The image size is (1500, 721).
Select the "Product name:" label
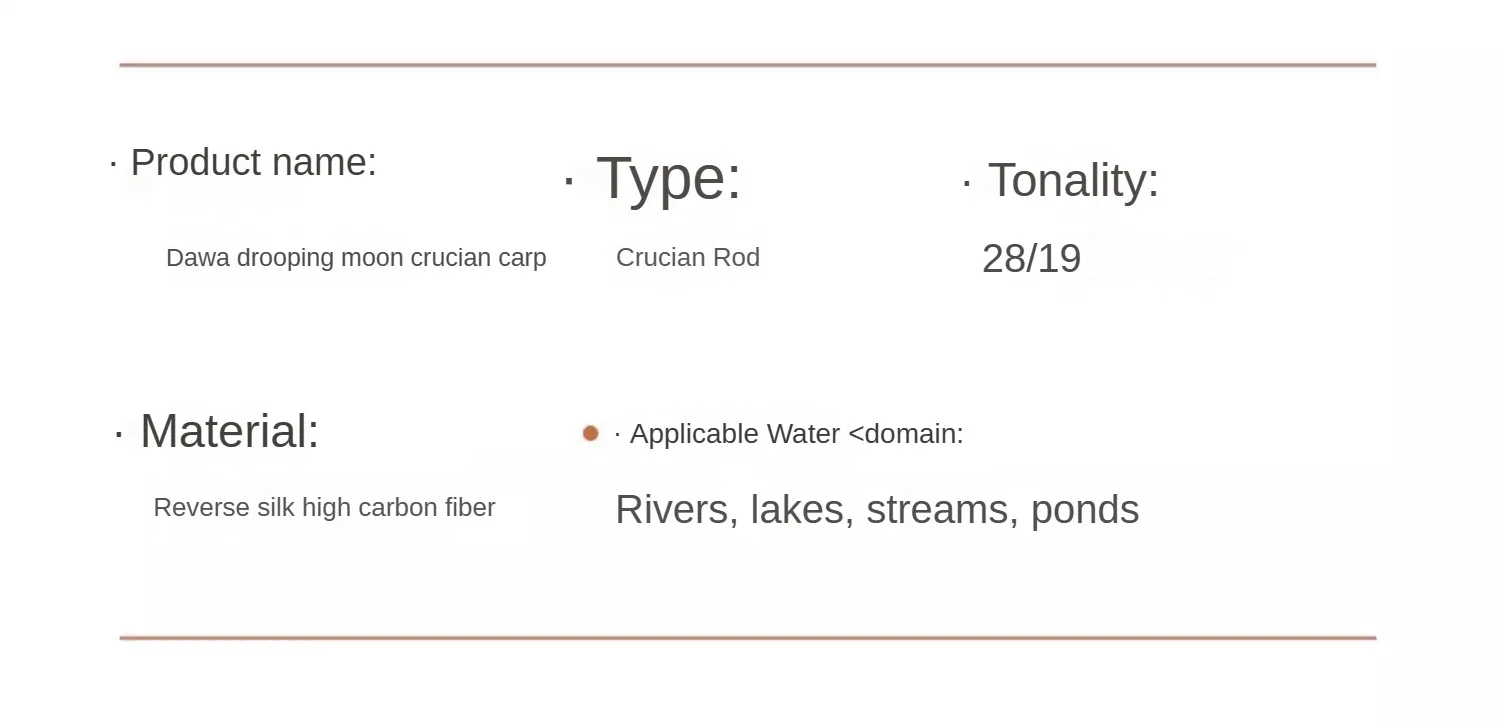click(x=254, y=162)
